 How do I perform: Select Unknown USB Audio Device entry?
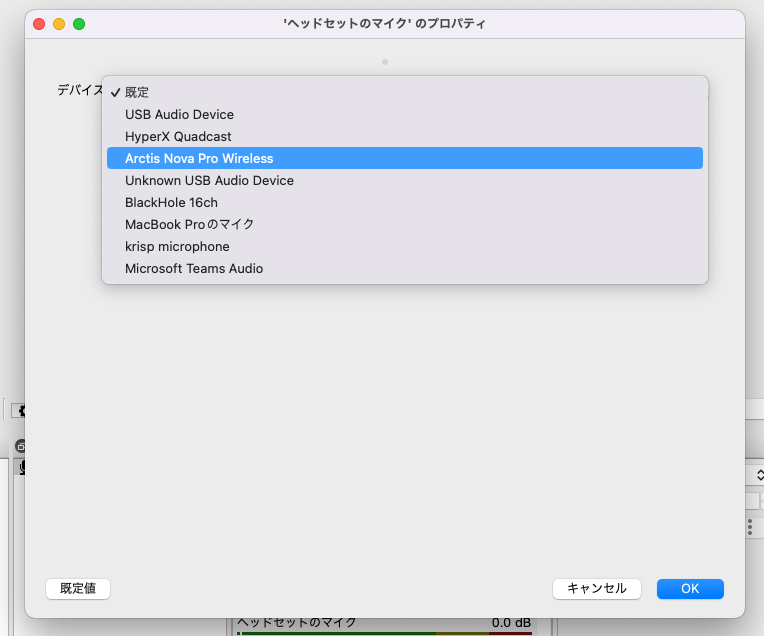tap(404, 180)
